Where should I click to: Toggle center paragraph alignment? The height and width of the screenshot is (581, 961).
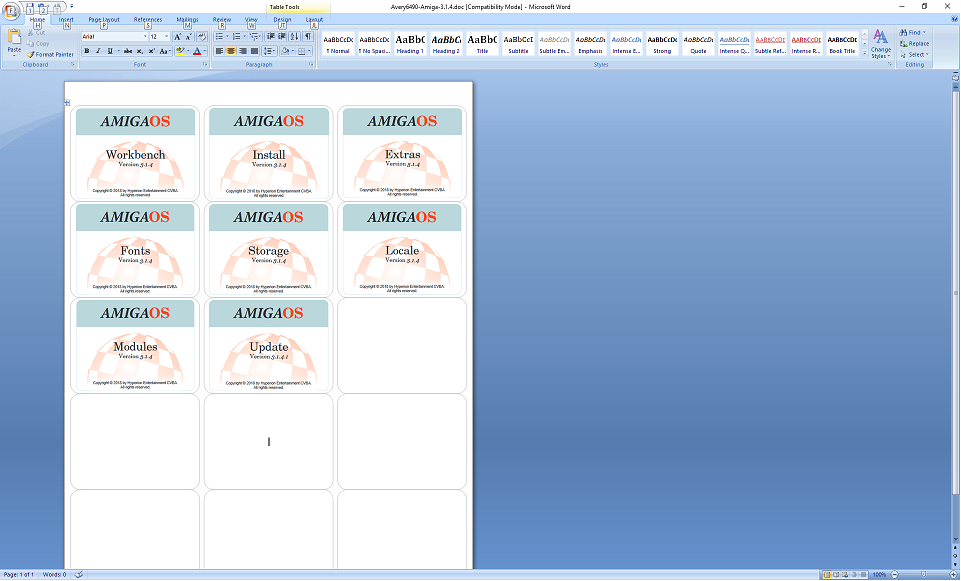tap(231, 51)
